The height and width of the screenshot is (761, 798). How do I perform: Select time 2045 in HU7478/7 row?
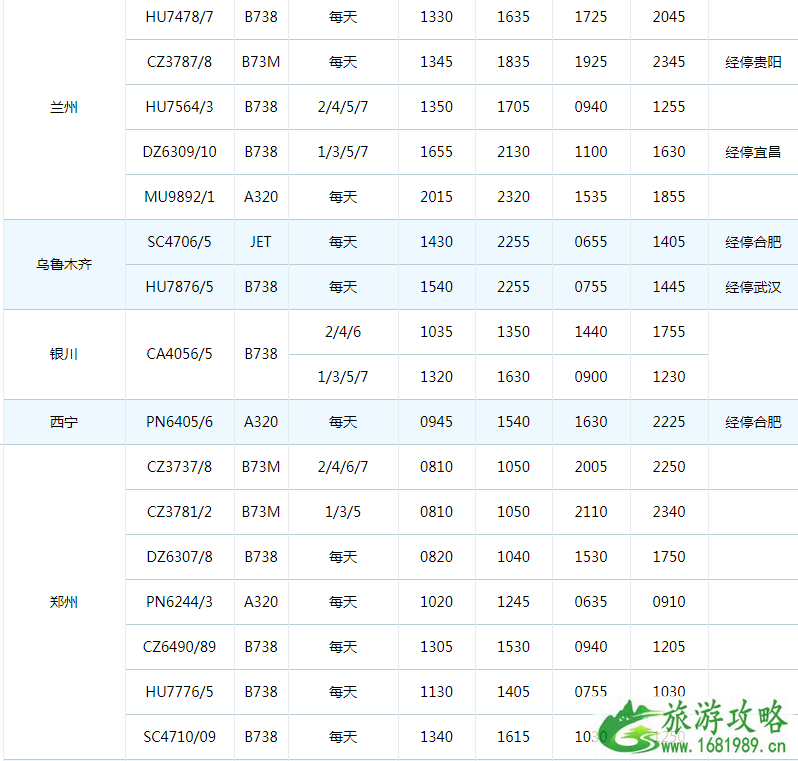click(x=669, y=17)
